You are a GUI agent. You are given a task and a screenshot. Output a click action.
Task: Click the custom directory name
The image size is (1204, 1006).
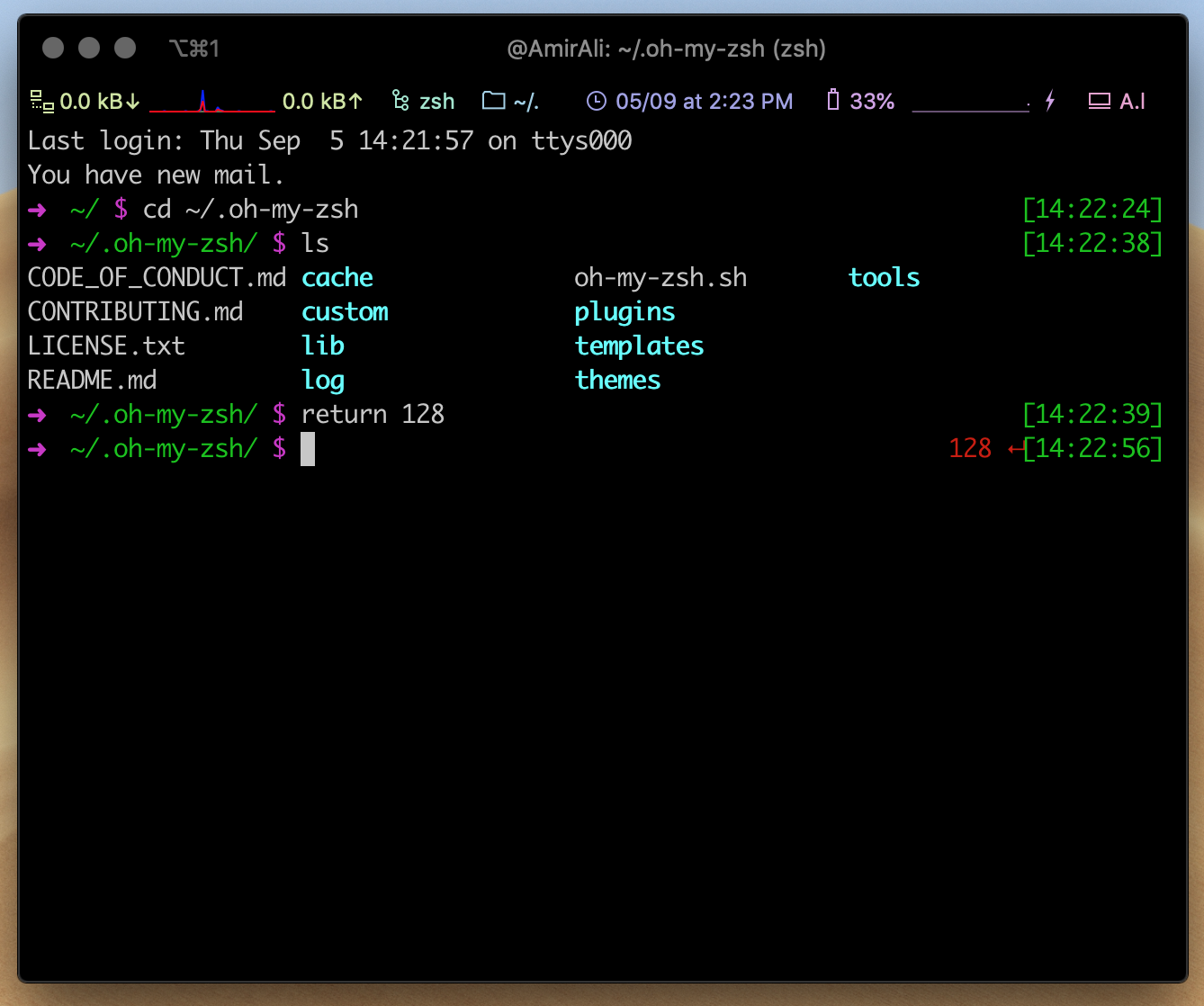[345, 311]
